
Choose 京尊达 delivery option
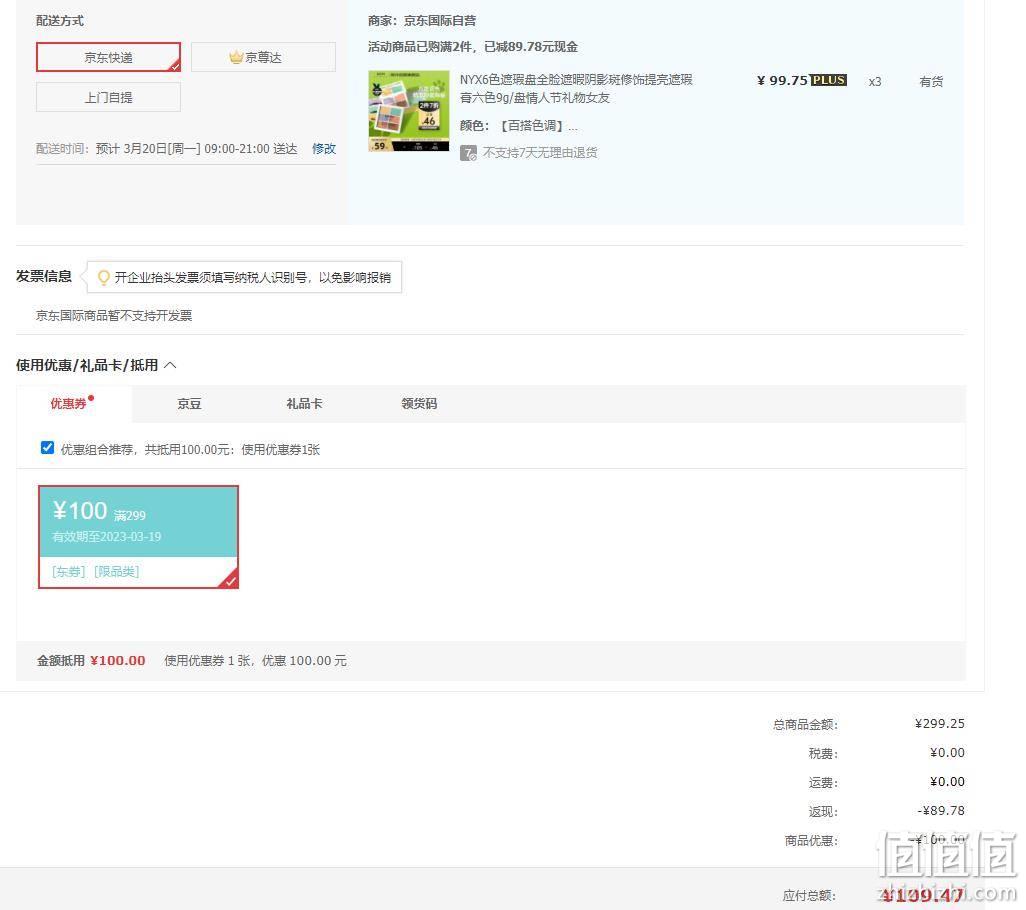[263, 58]
